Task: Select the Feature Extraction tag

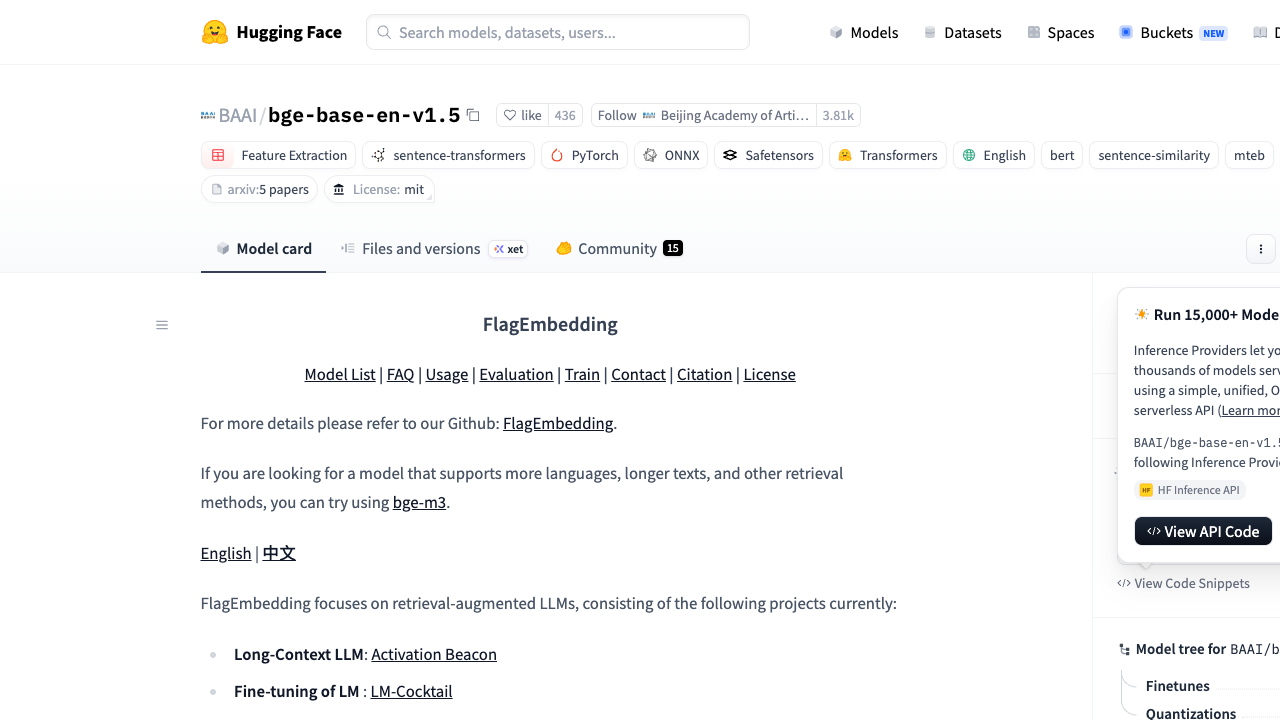Action: [279, 155]
